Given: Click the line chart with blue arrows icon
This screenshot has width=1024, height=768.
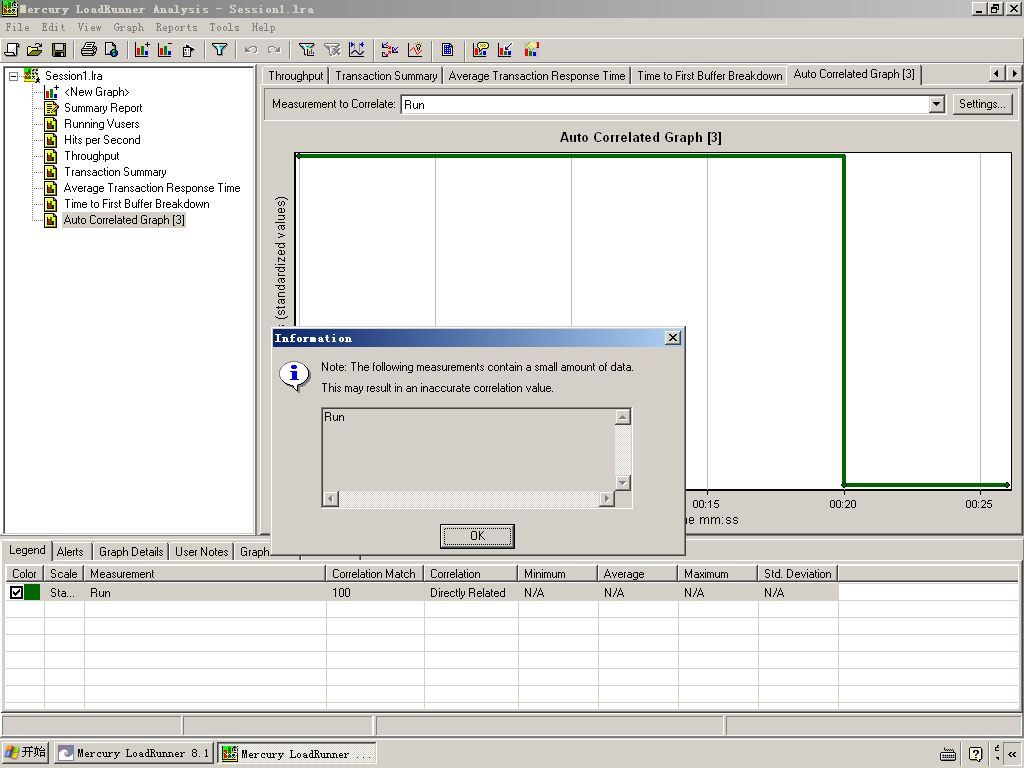Looking at the screenshot, I should pos(357,50).
